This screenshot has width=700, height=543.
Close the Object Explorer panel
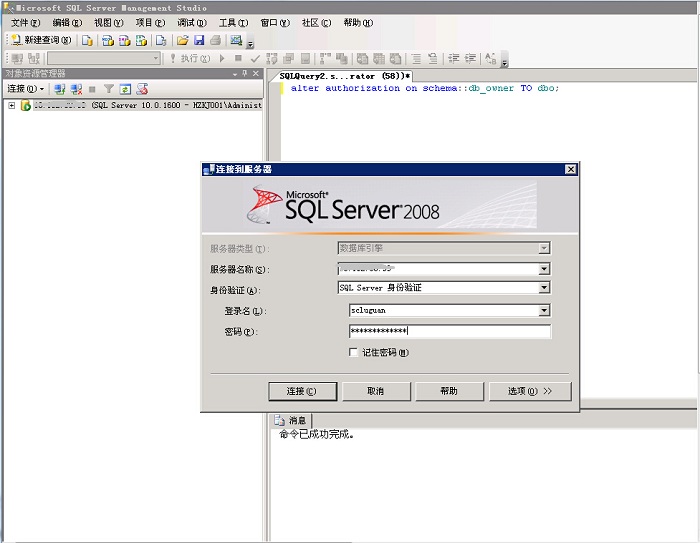coord(256,73)
